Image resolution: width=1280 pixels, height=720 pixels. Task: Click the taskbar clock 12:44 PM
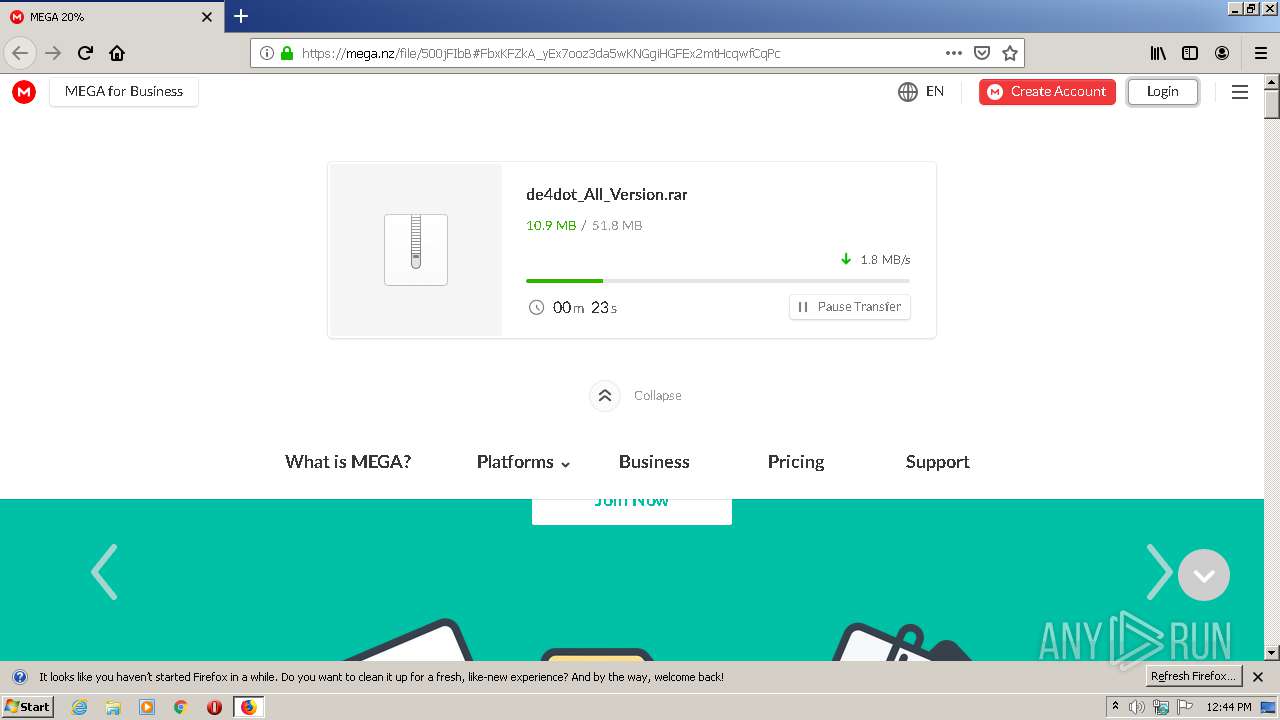click(x=1229, y=707)
